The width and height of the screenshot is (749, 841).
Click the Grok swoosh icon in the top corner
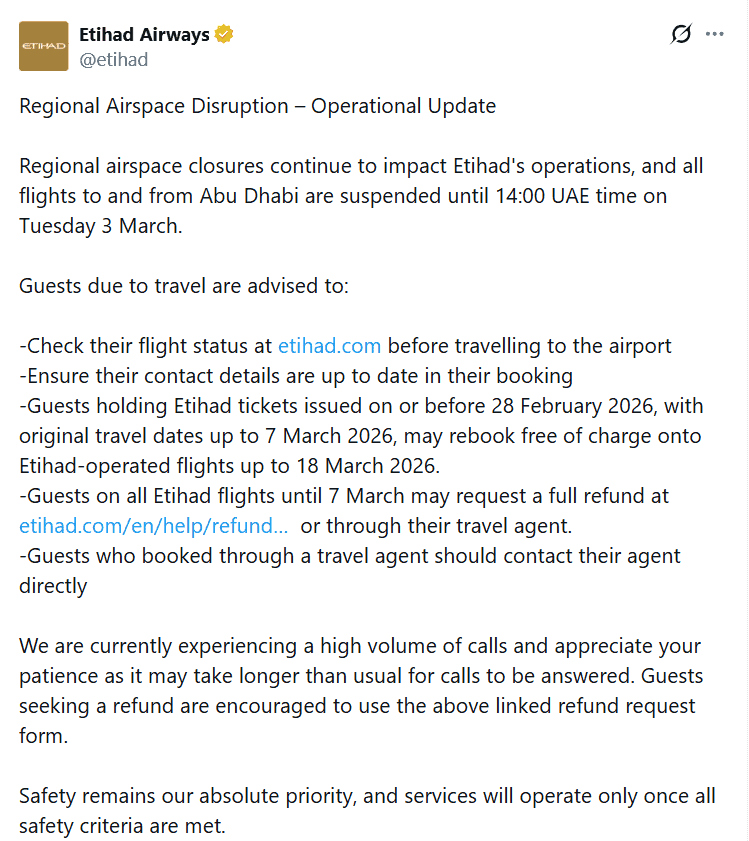tap(680, 33)
